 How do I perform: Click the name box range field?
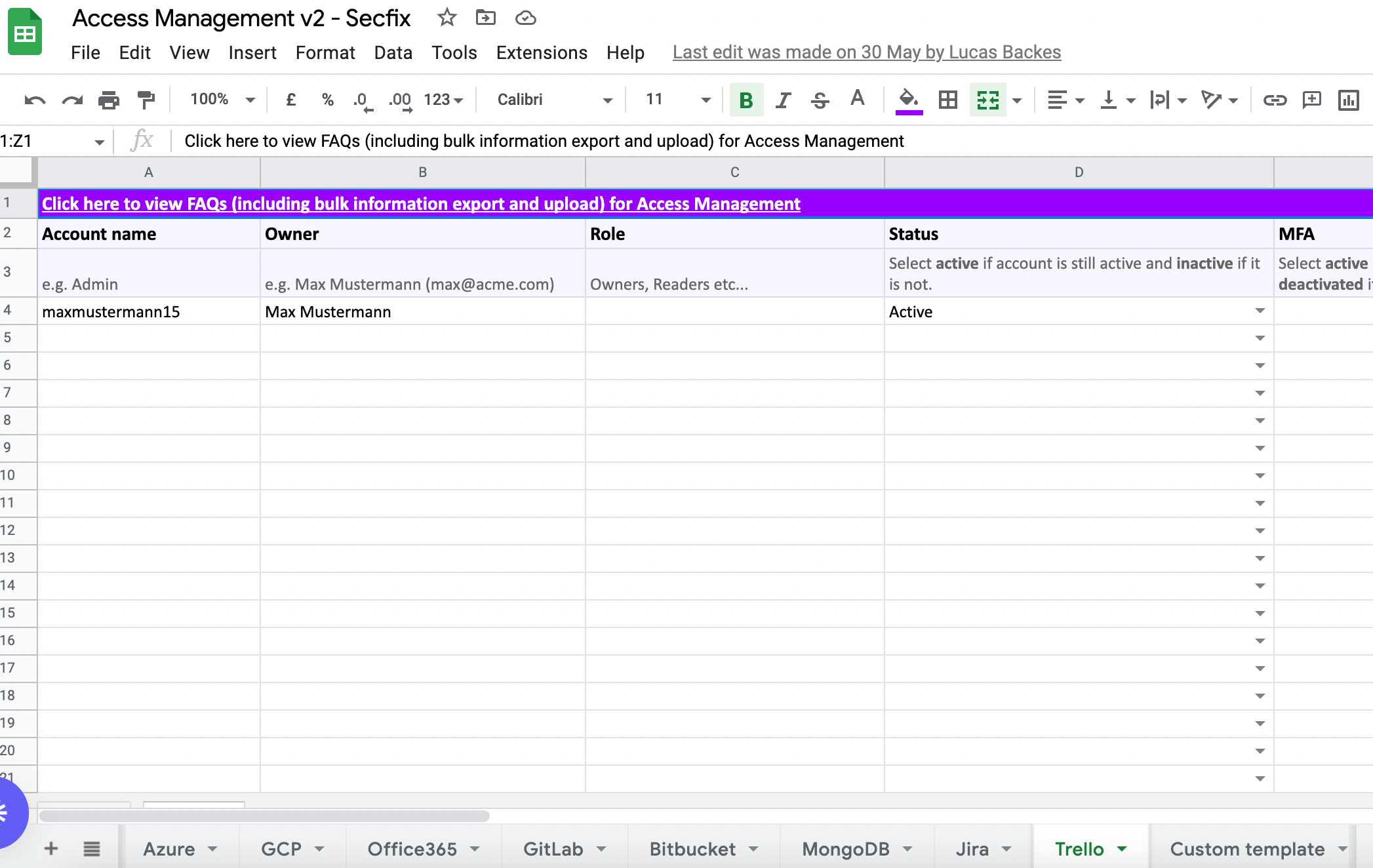click(52, 141)
